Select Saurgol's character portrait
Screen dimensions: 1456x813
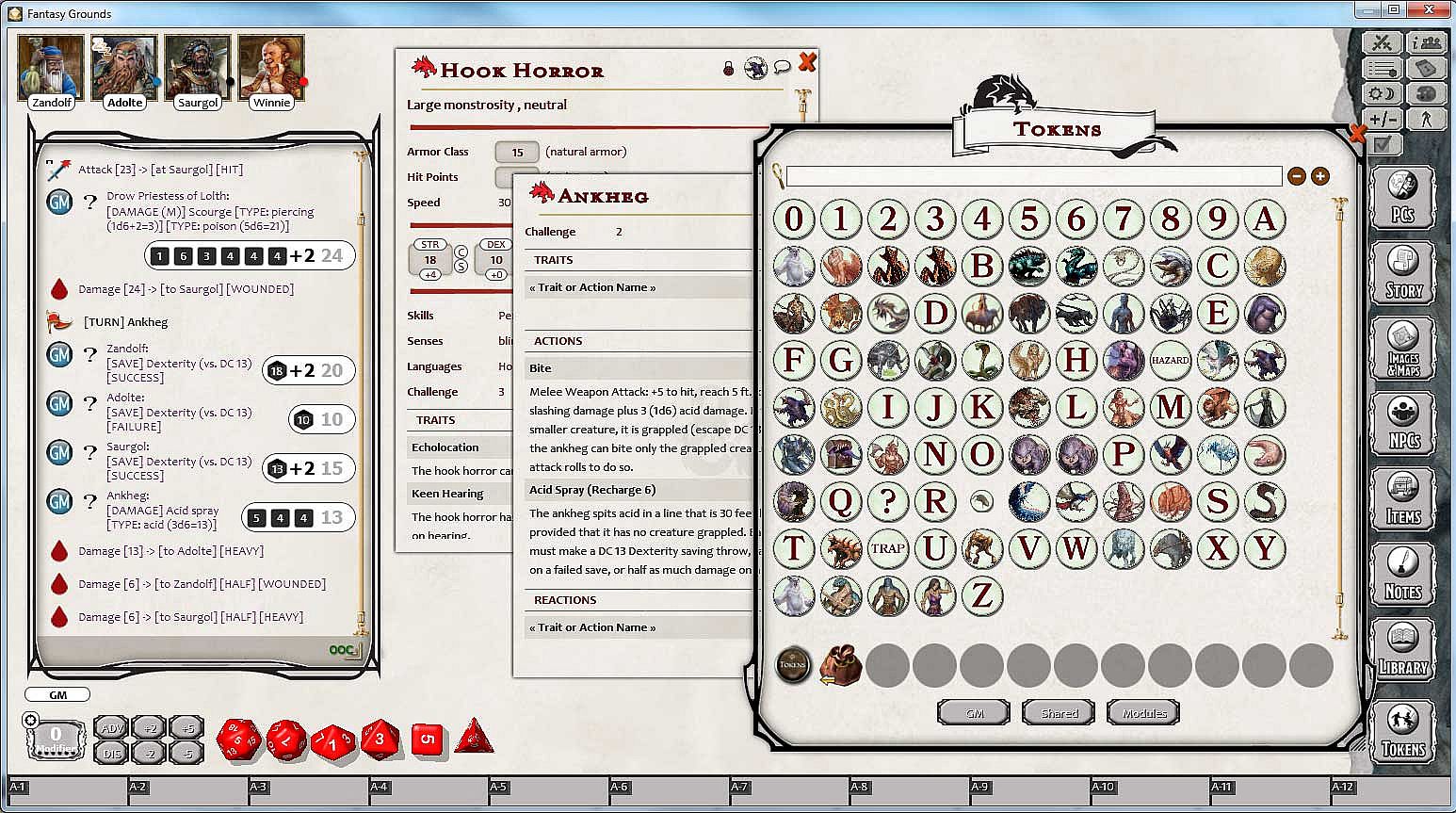tap(198, 66)
